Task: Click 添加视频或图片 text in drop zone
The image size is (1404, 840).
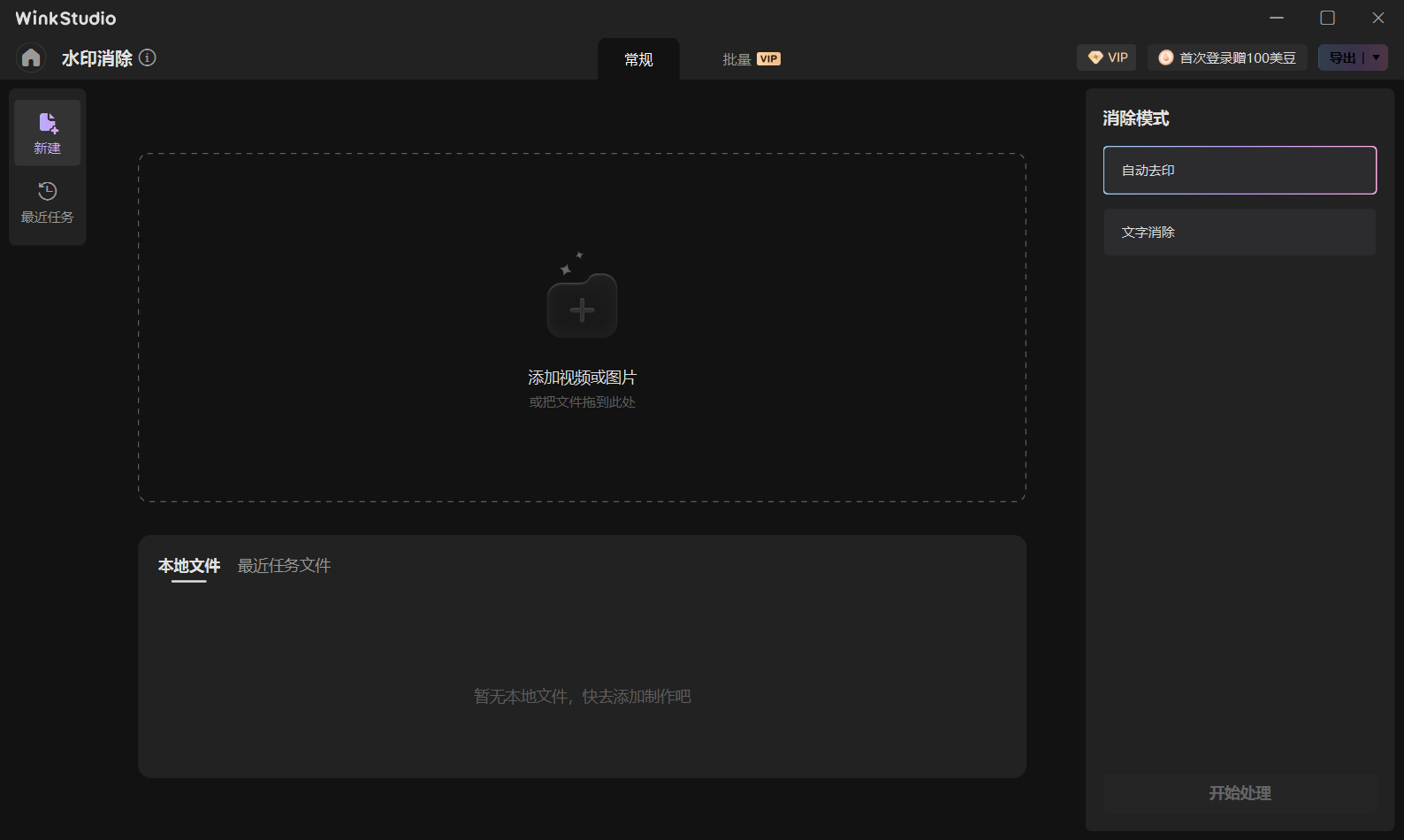Action: (x=582, y=378)
